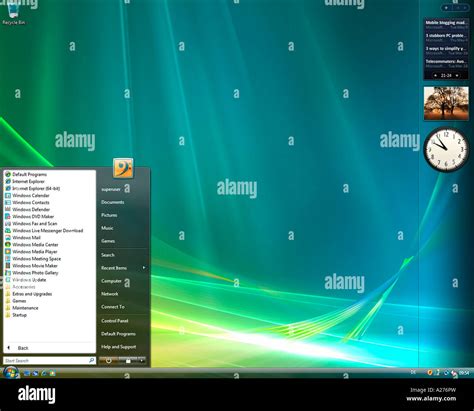This screenshot has width=474, height=411.
Task: Click the Windows Start orb
Action: pos(10,372)
